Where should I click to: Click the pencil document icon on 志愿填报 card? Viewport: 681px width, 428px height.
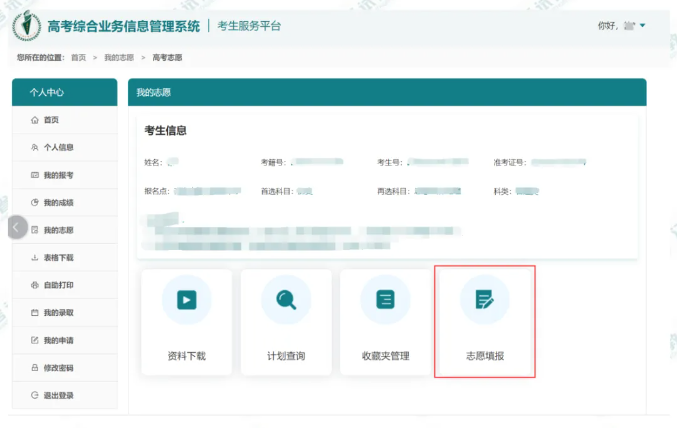[485, 300]
